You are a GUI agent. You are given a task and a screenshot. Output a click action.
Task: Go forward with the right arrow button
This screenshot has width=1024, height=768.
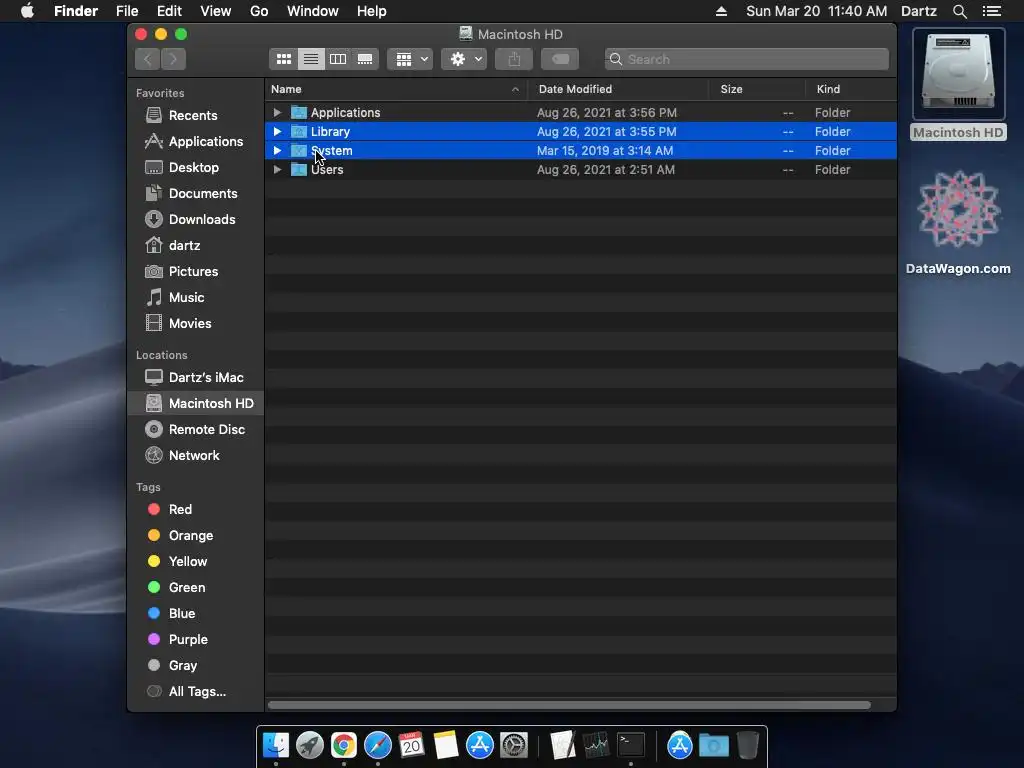[x=173, y=59]
